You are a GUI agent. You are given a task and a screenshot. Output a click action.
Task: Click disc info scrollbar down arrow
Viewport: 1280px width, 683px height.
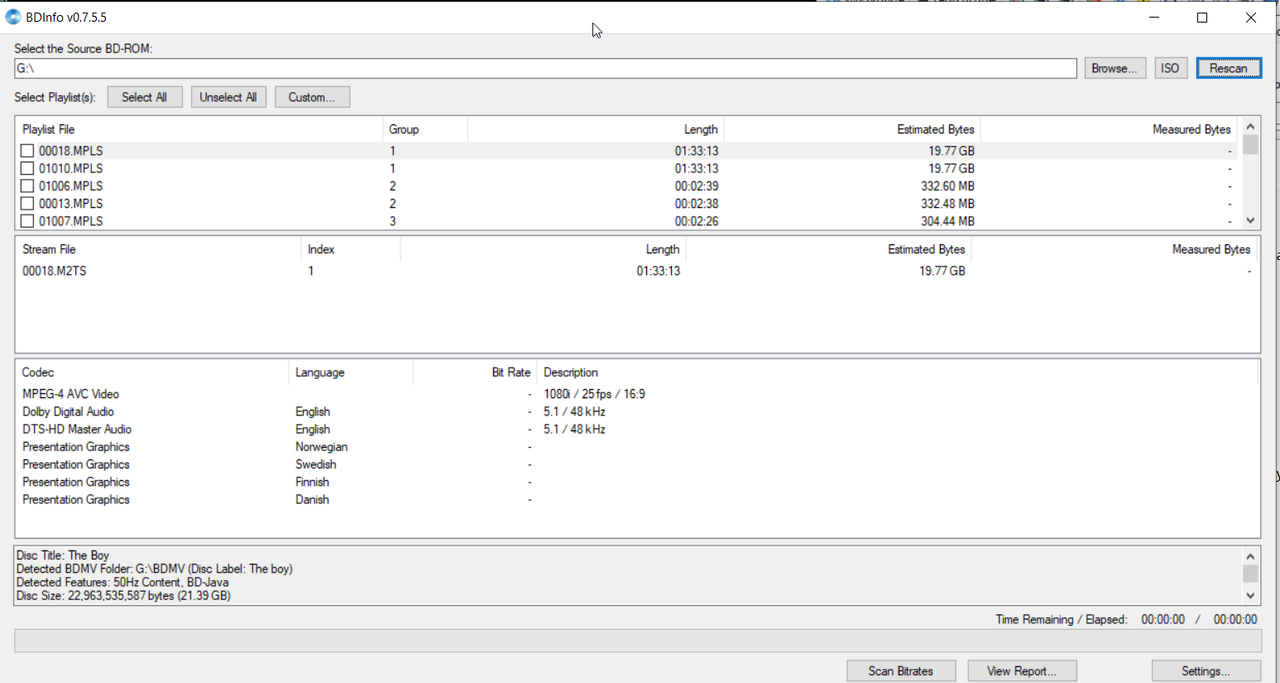[x=1250, y=595]
